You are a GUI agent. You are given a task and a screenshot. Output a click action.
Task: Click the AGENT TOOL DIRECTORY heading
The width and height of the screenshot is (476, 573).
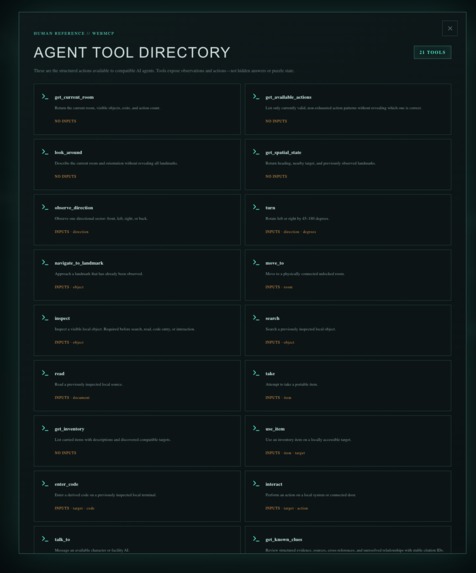(132, 53)
